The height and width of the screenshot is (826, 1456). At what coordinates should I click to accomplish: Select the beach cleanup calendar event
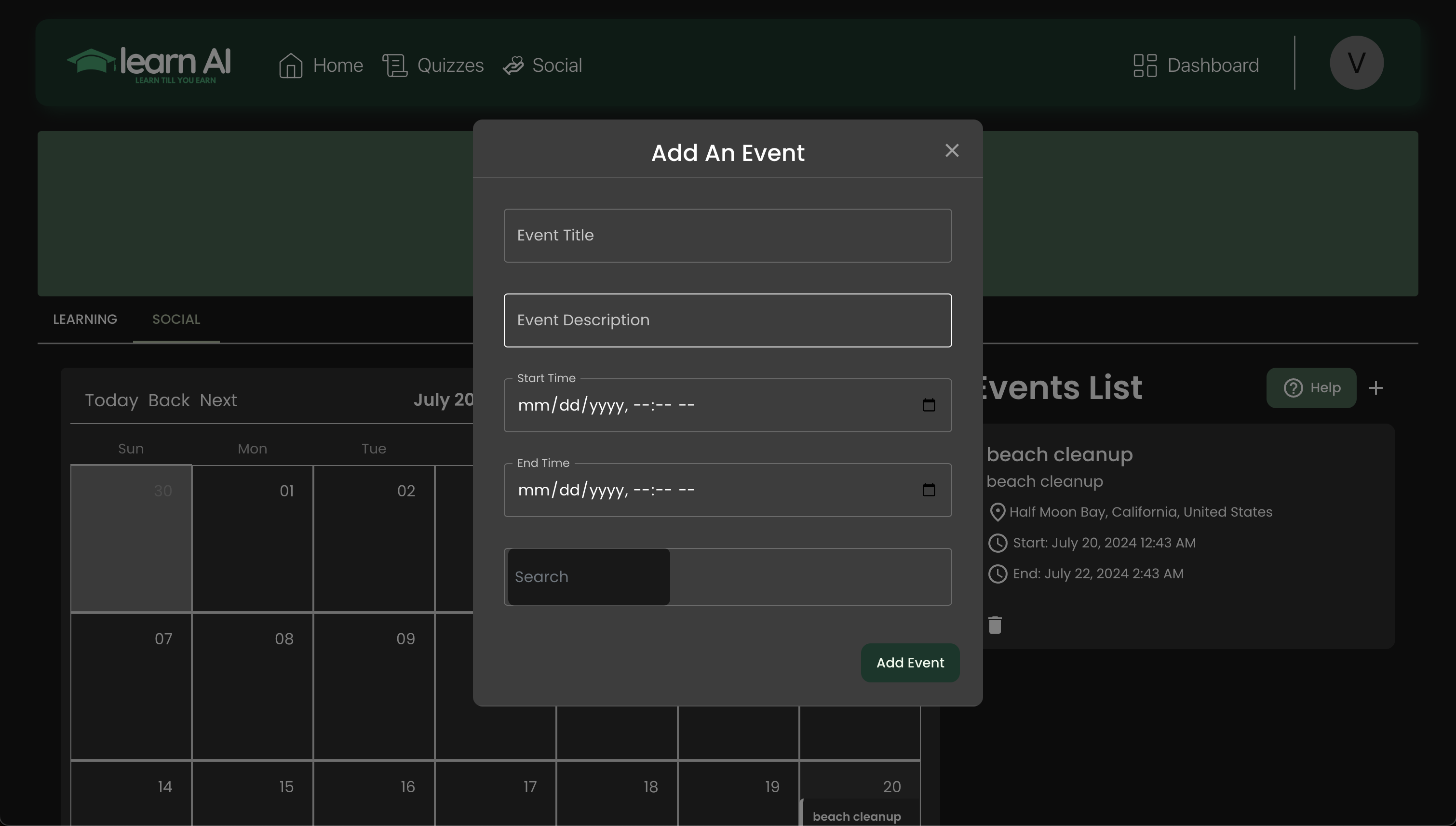point(856,816)
